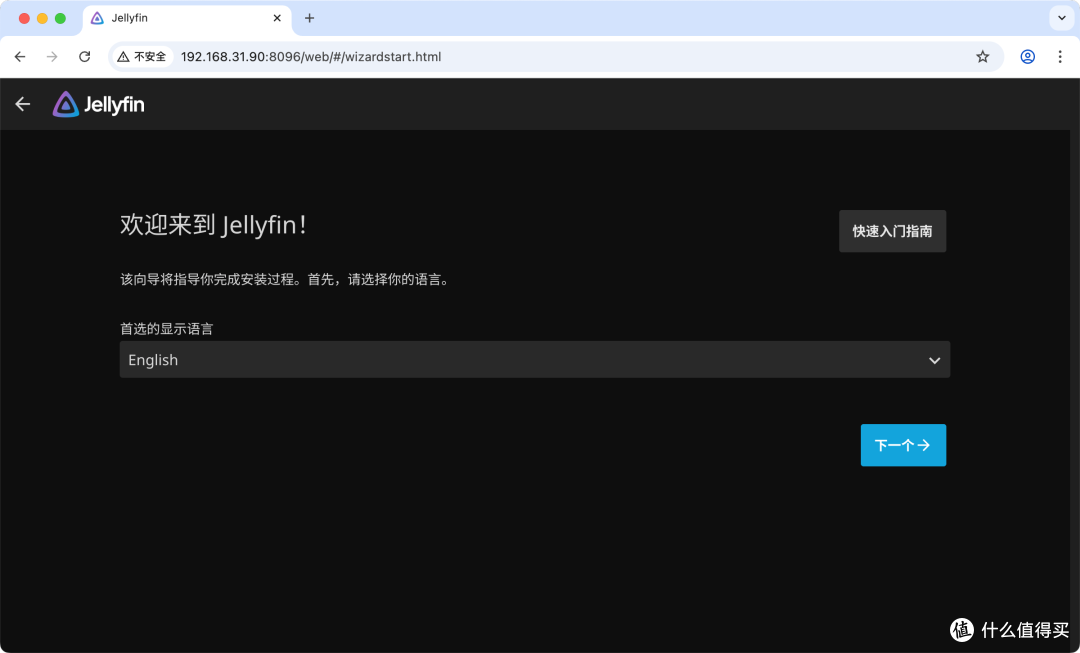Screen dimensions: 1080x653
Task: Click 下一个 next button
Action: coord(903,446)
